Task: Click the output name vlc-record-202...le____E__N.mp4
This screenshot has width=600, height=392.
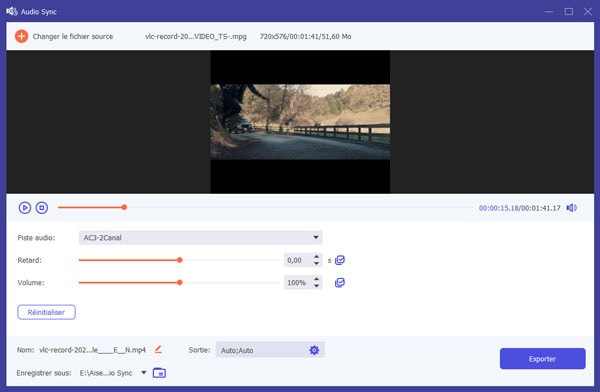Action: point(93,350)
